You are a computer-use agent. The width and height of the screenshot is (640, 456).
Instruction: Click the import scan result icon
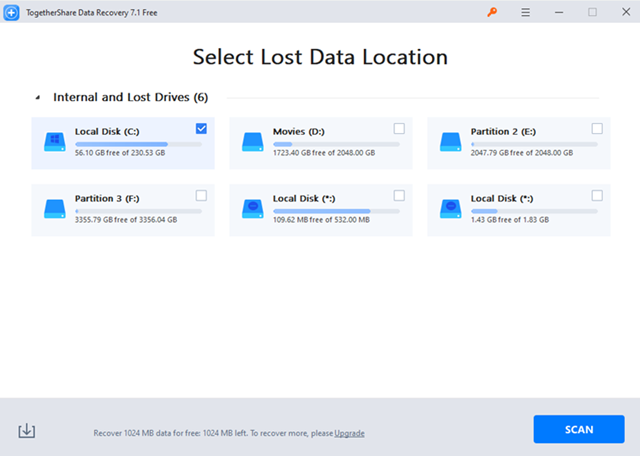coord(27,431)
